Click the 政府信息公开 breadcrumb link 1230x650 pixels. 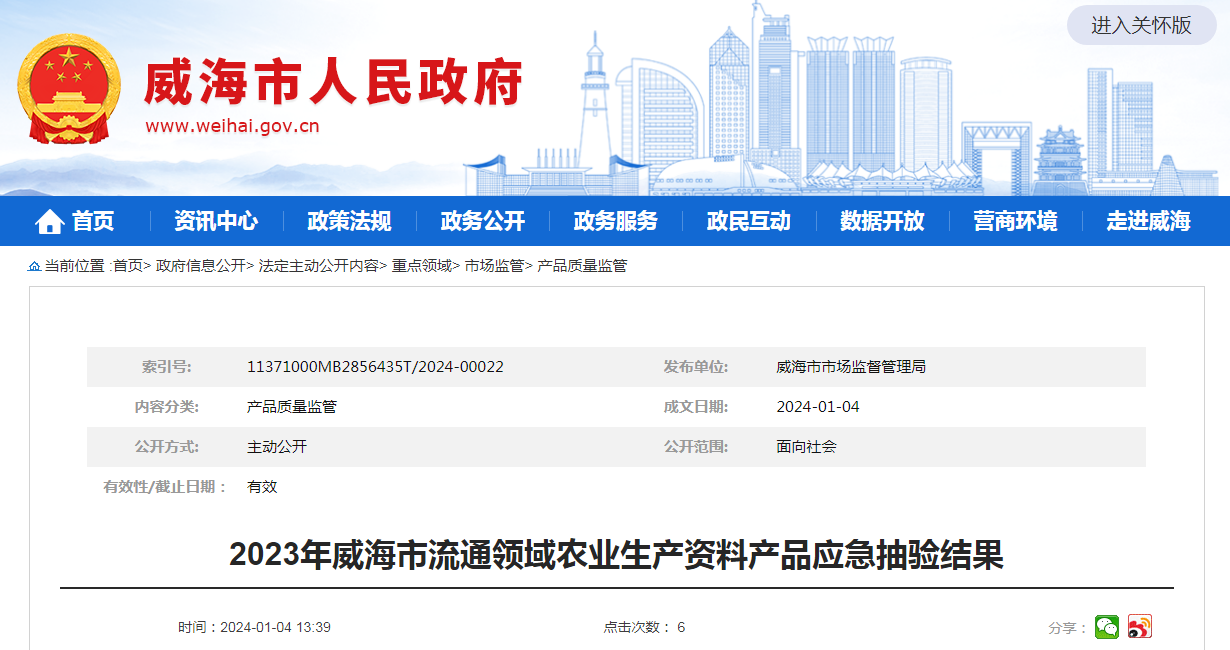click(200, 266)
